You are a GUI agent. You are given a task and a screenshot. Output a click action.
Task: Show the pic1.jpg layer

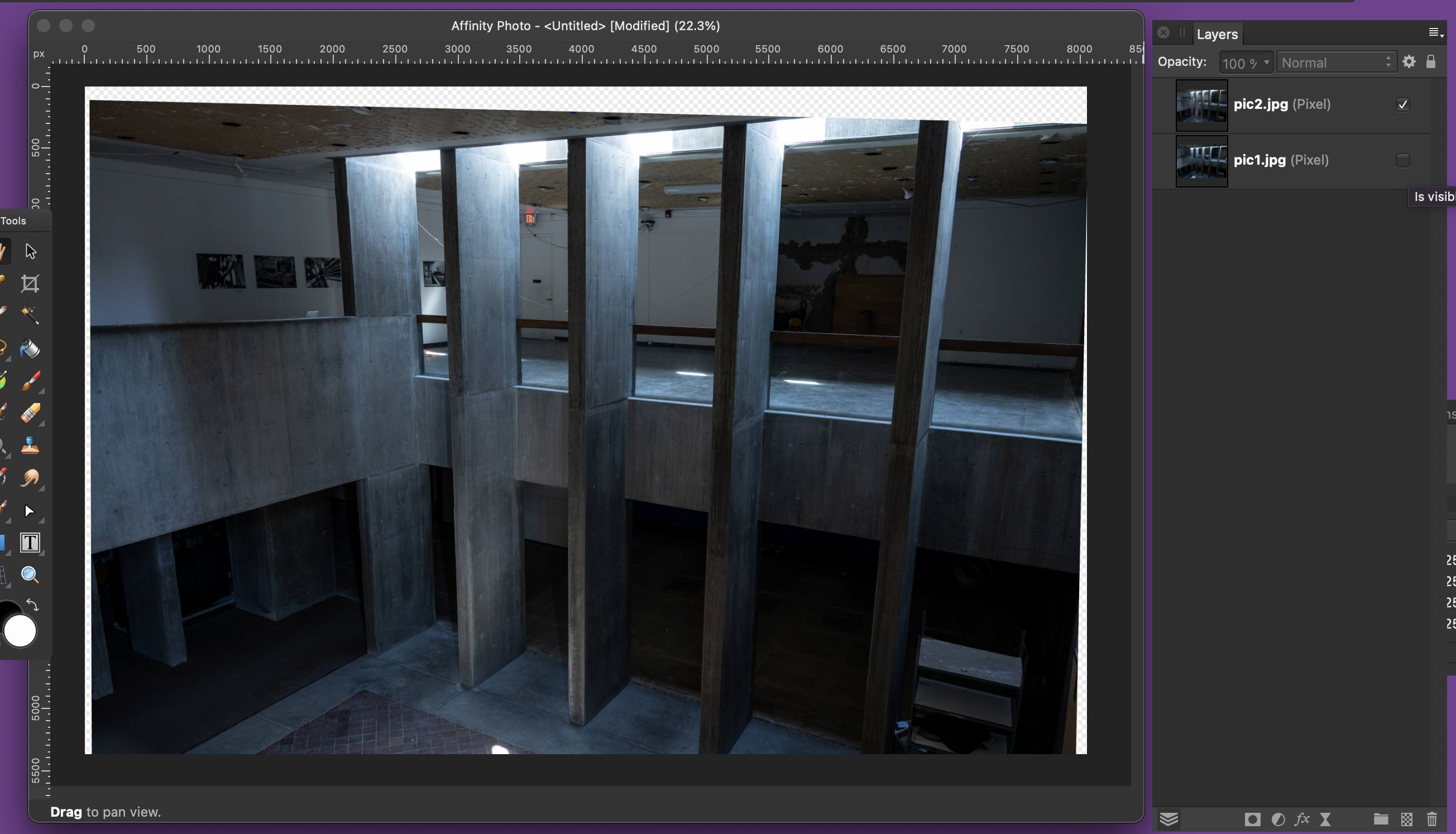click(1403, 160)
